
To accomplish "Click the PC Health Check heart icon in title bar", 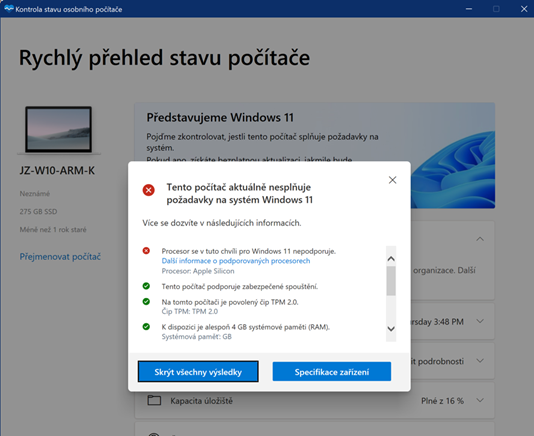I will (x=9, y=9).
